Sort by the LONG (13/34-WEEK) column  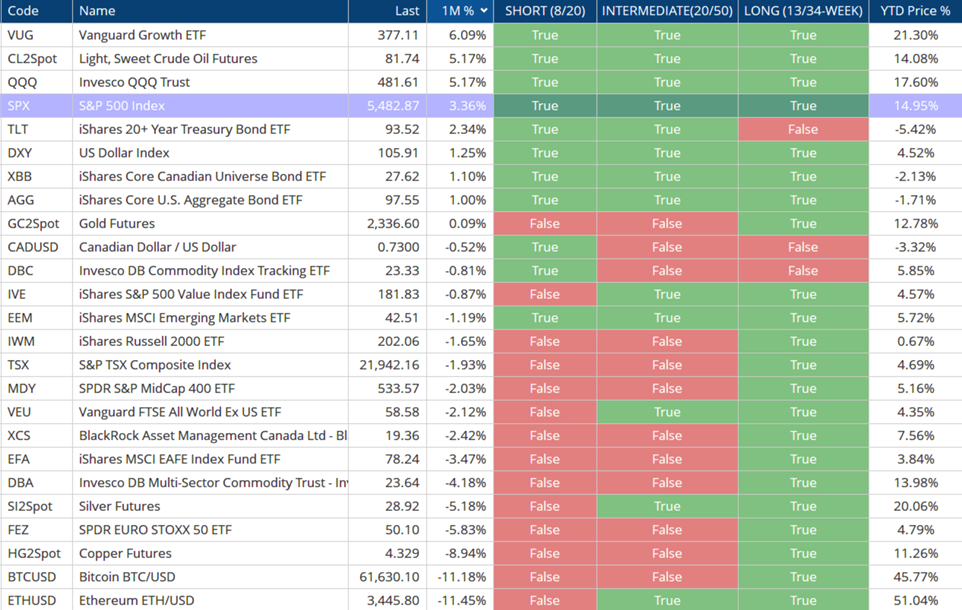coord(803,10)
